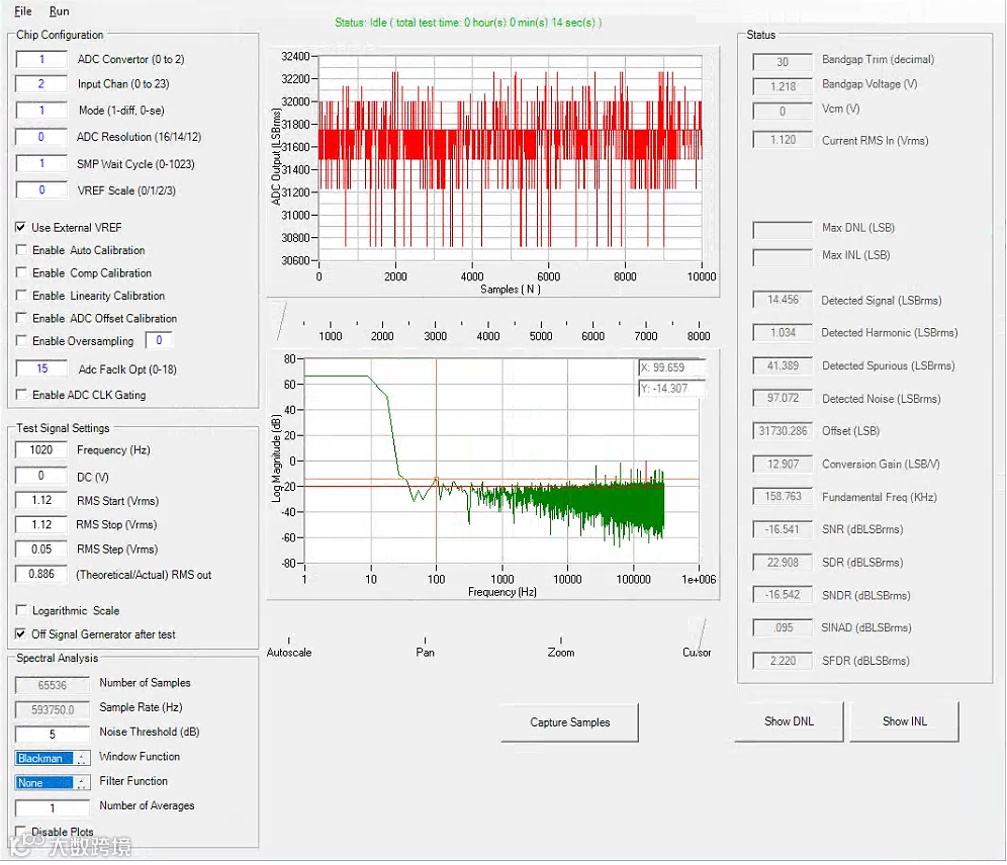Click the RMS Stop (Vrms) field
1007x865 pixels.
click(41, 525)
